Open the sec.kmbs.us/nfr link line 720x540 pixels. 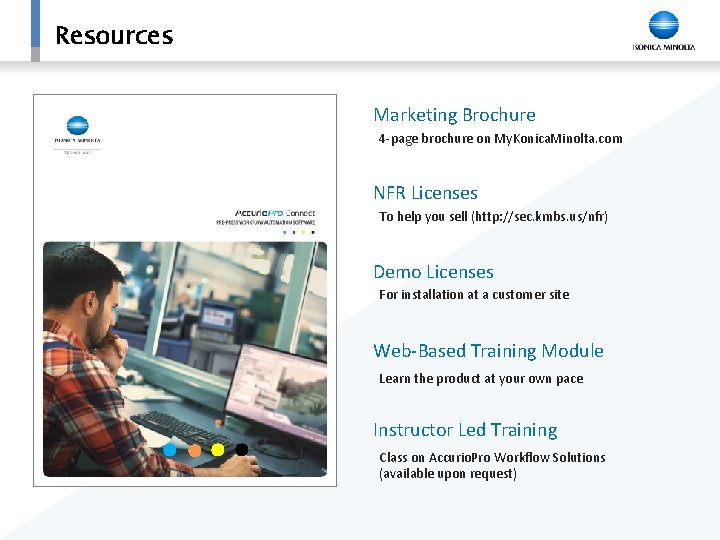coord(493,216)
